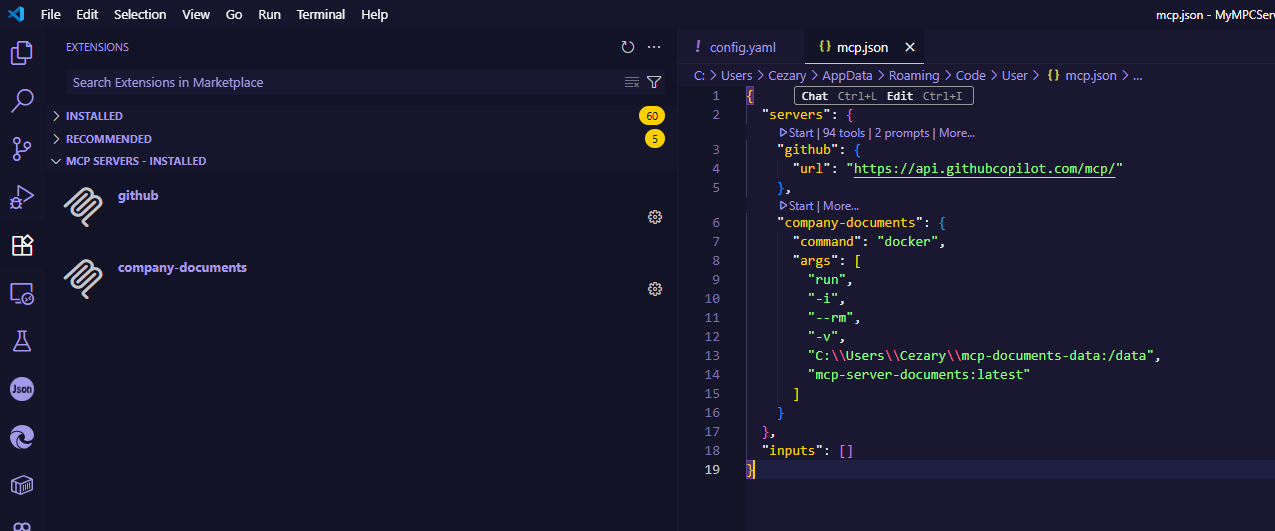Open the Json extension icon in activity bar
The width and height of the screenshot is (1275, 531).
click(22, 389)
